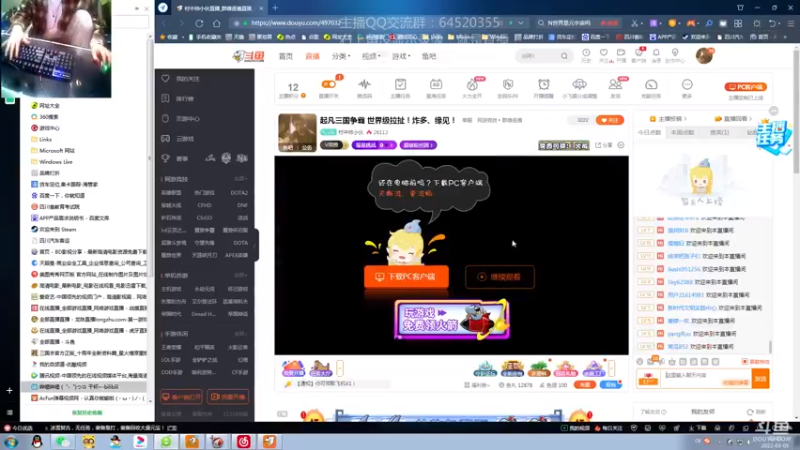The width and height of the screenshot is (800, 450).
Task: Open the 鱼吧 nav item
Action: [429, 56]
